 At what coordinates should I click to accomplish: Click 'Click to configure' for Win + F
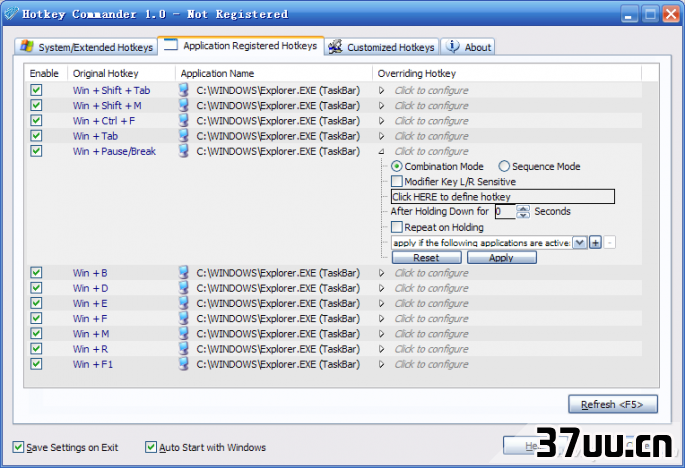(432, 319)
